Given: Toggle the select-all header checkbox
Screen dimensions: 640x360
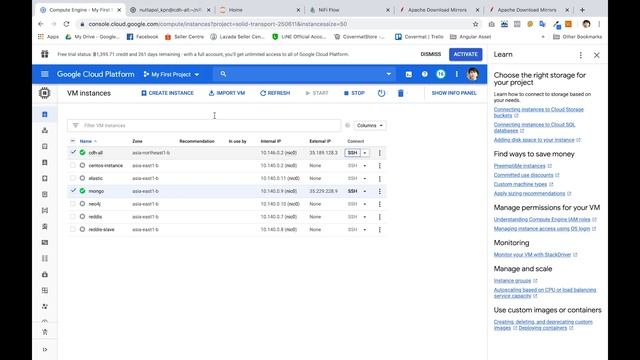Looking at the screenshot, I should click(x=73, y=141).
